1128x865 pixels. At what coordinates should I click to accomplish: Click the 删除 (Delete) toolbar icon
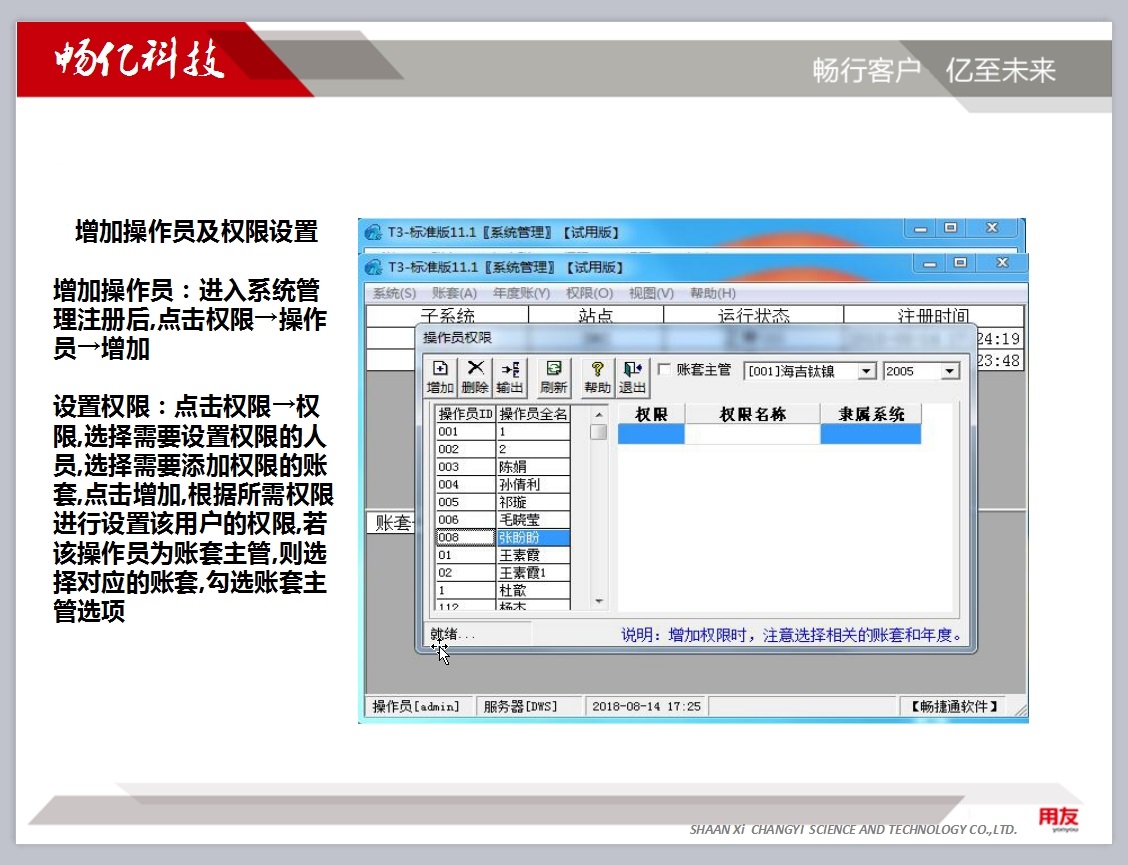(x=475, y=376)
